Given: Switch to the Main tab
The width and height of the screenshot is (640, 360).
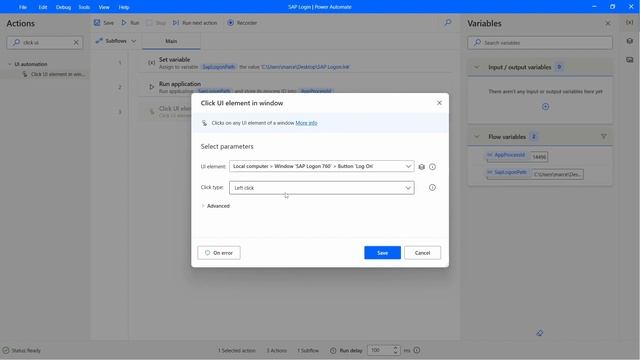Looking at the screenshot, I should click(x=171, y=41).
